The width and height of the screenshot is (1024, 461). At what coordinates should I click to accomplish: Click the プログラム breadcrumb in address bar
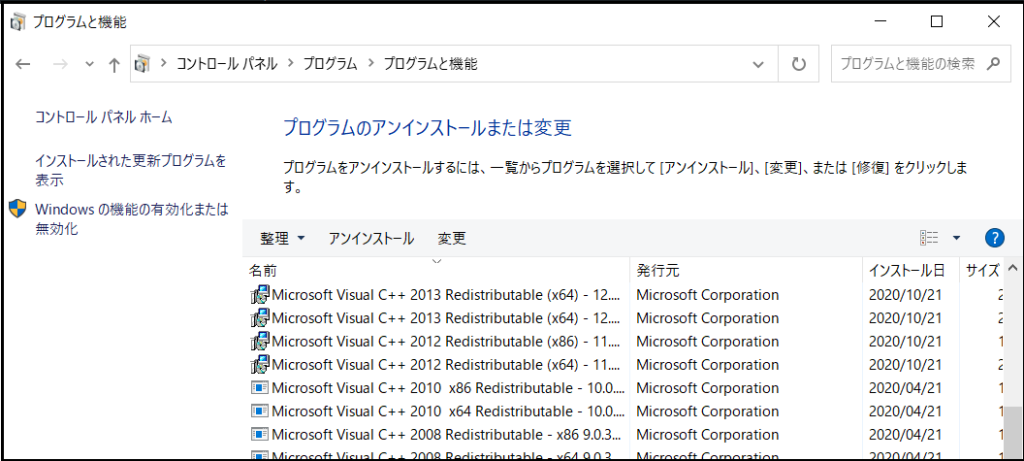pos(331,64)
